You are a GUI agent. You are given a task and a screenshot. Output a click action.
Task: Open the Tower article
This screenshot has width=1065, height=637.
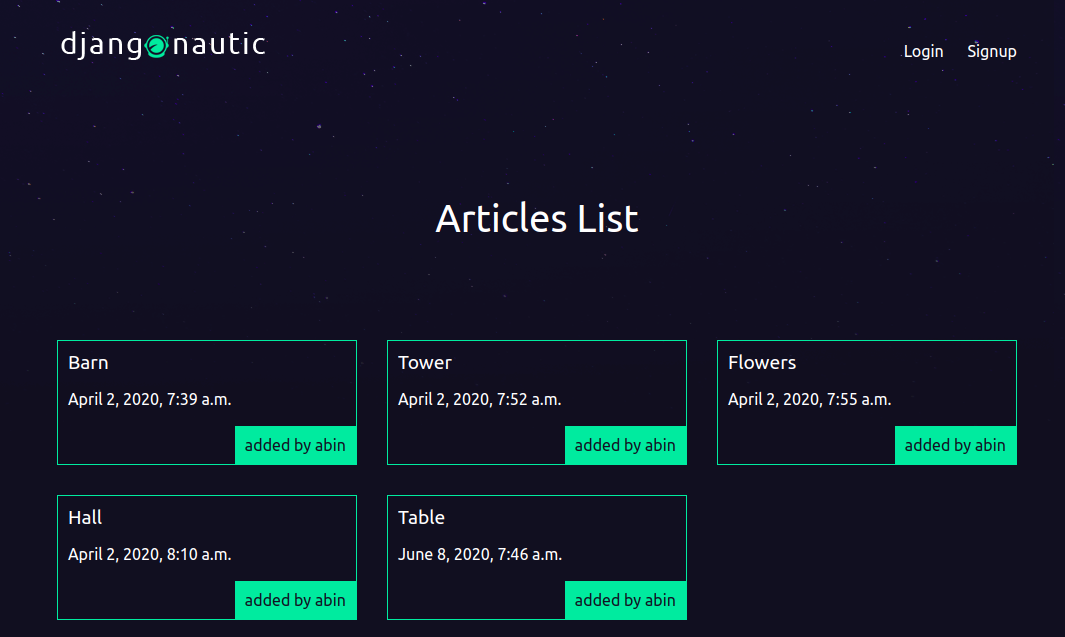(425, 362)
